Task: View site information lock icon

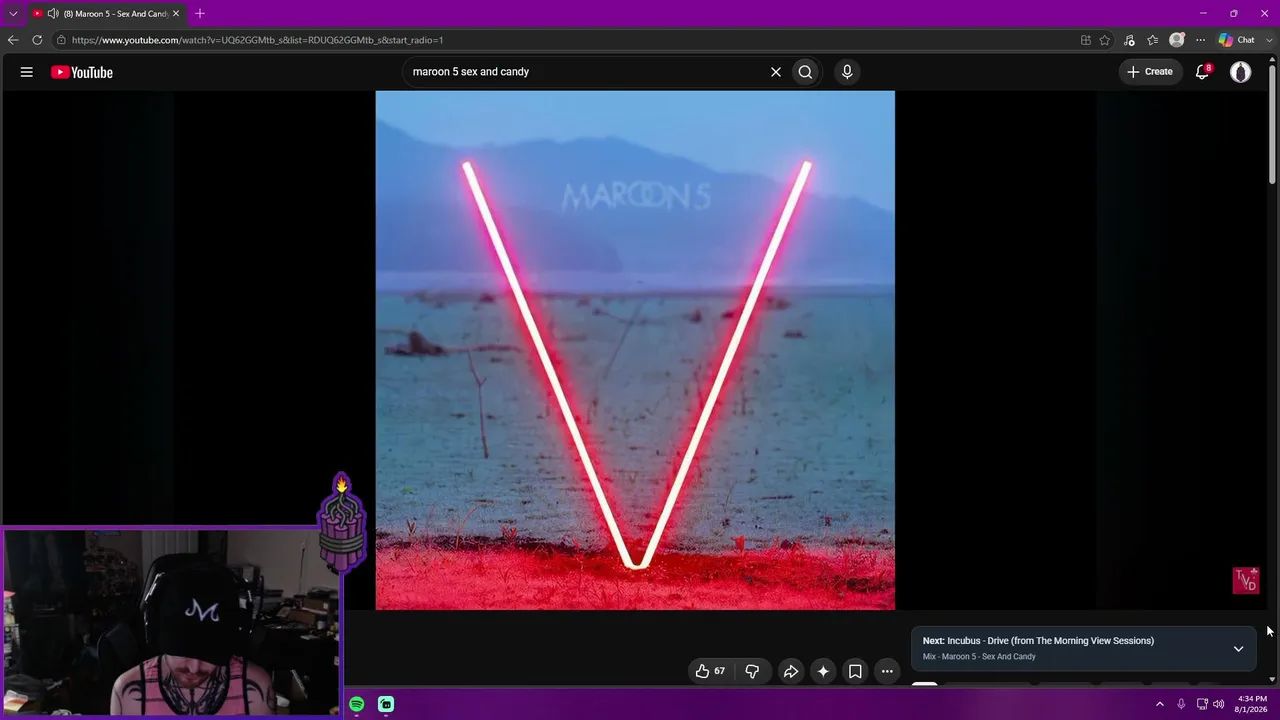Action: (61, 40)
